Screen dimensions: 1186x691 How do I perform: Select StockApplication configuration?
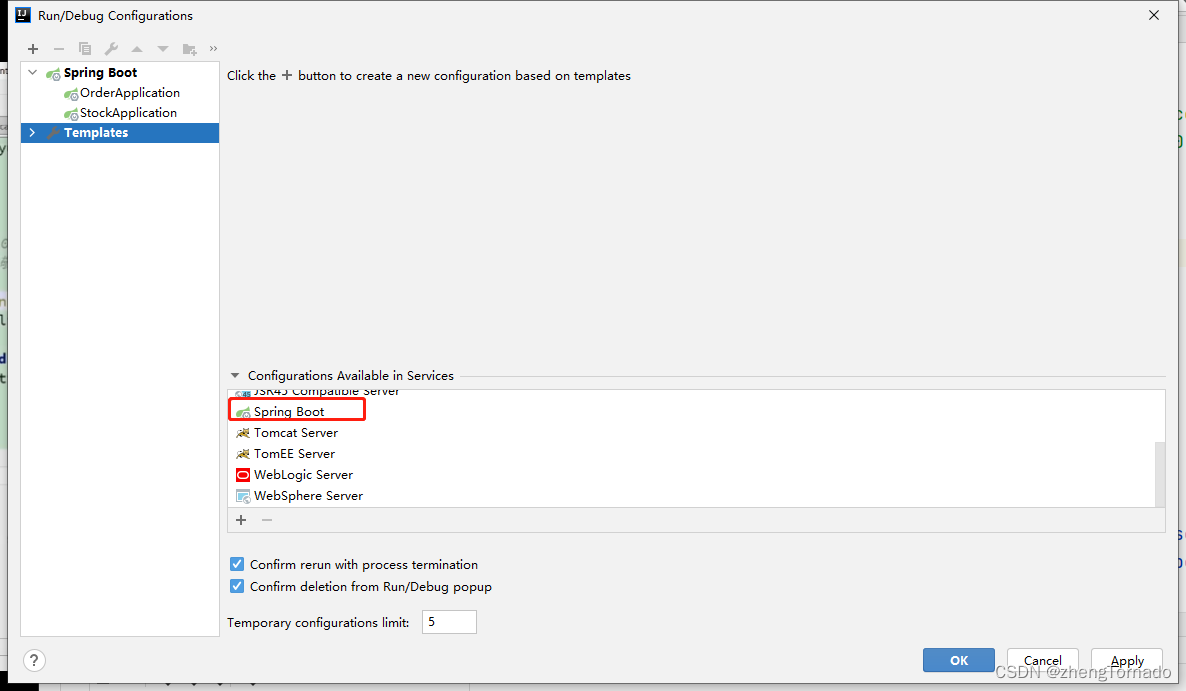pyautogui.click(x=128, y=113)
